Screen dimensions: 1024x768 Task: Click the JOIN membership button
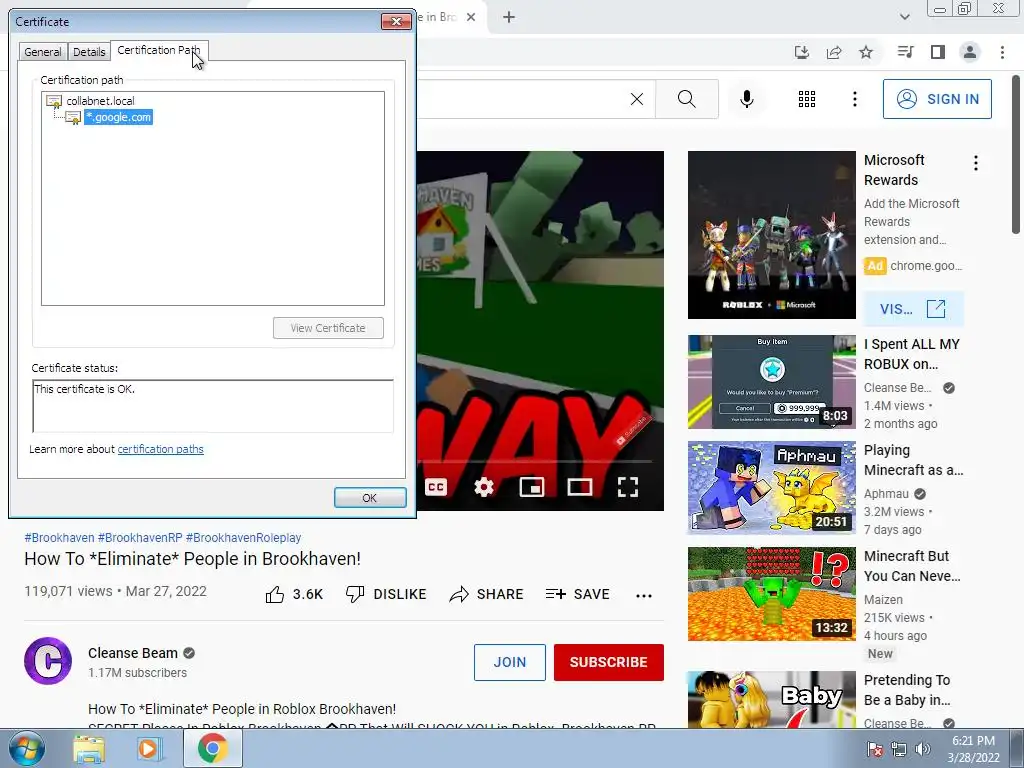509,662
